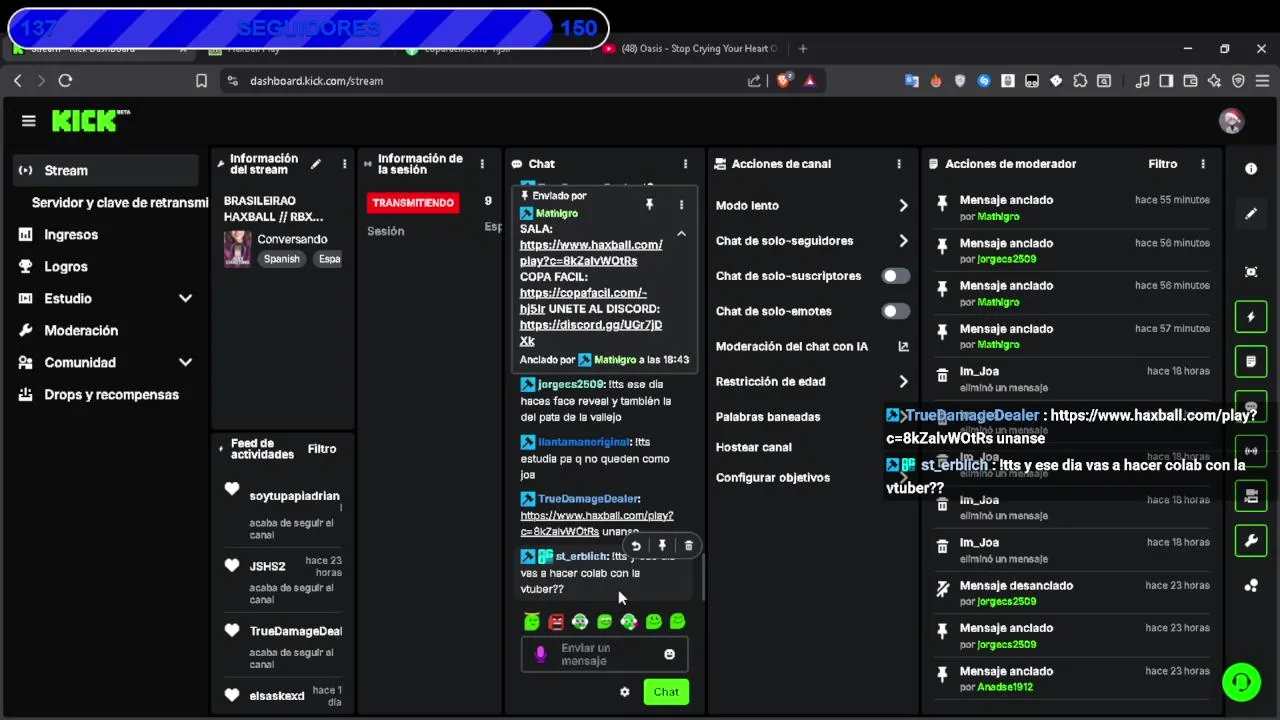Open Servidor y clave de retransmisión
This screenshot has width=1280, height=720.
119,203
